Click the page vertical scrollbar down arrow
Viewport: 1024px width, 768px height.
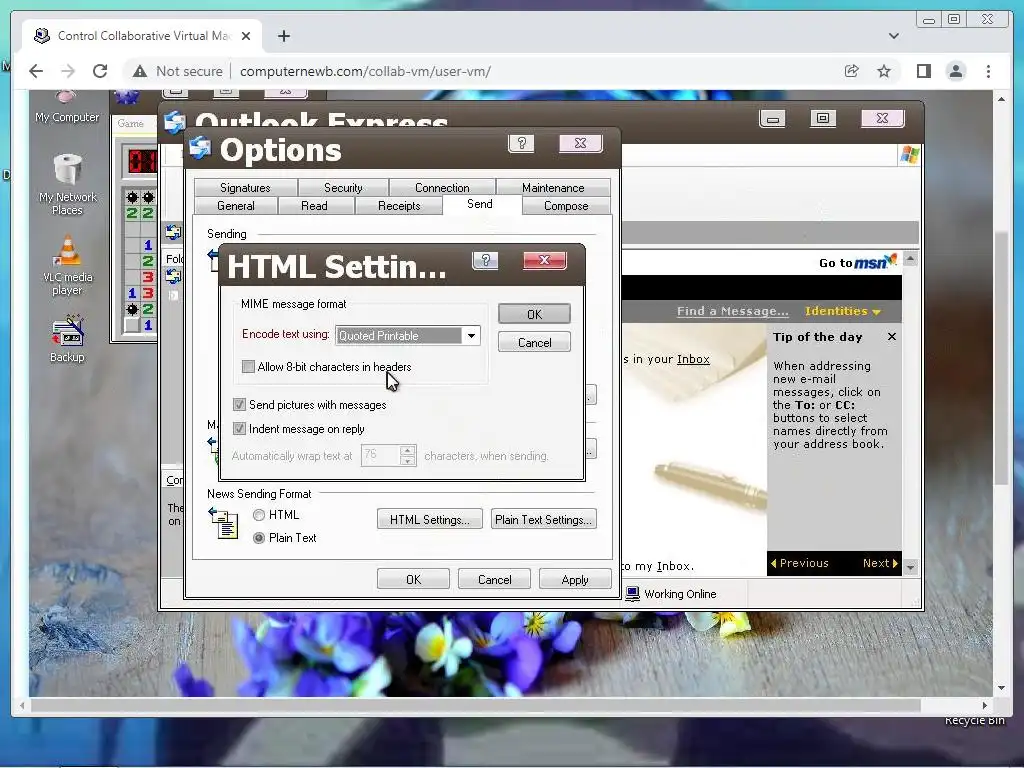click(1002, 688)
